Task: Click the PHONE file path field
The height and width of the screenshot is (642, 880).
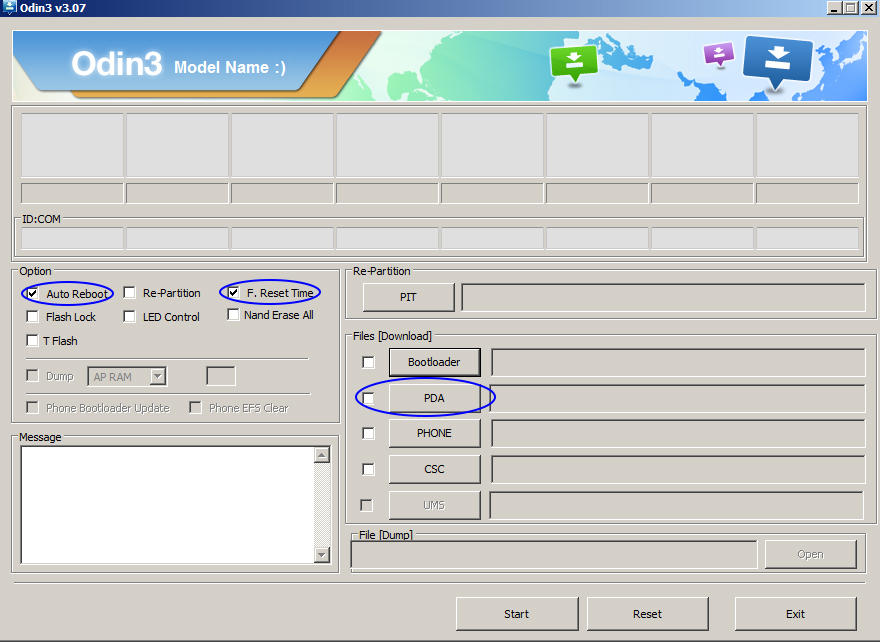Action: (678, 433)
